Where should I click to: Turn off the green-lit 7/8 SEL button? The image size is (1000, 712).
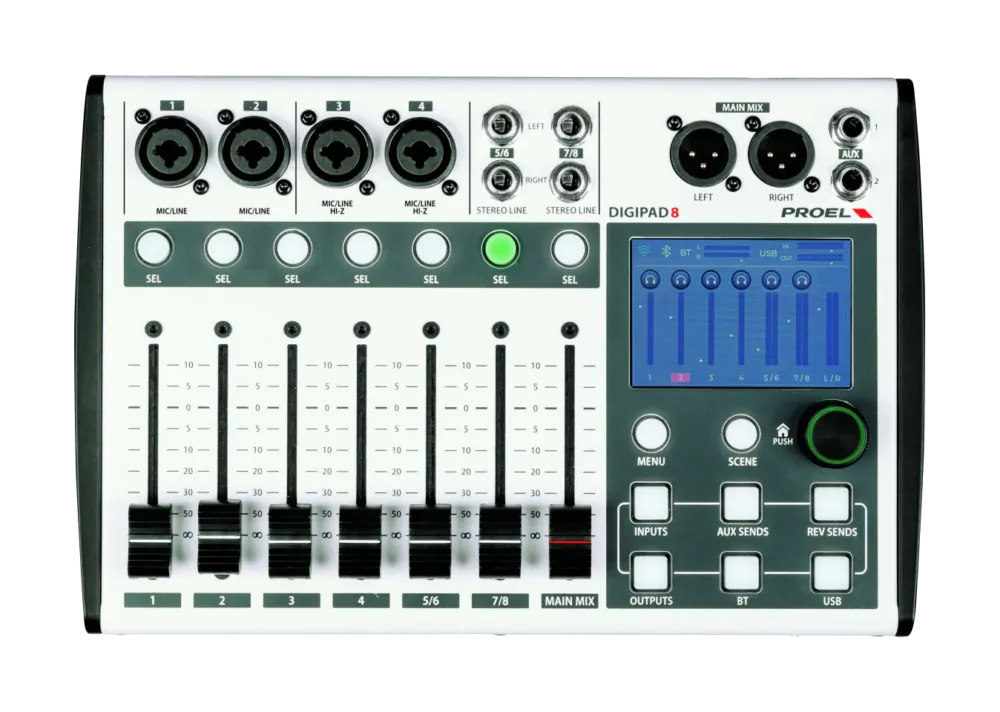501,249
